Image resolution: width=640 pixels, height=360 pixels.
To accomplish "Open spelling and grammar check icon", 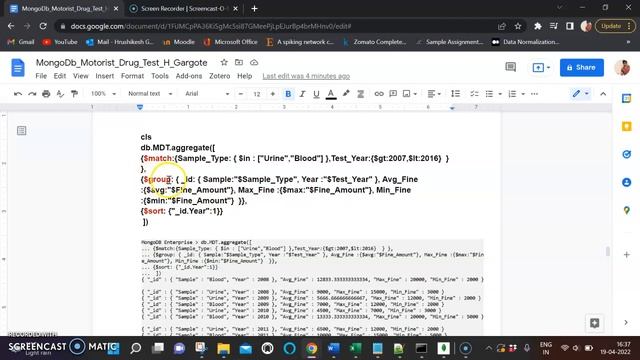I will point(60,94).
